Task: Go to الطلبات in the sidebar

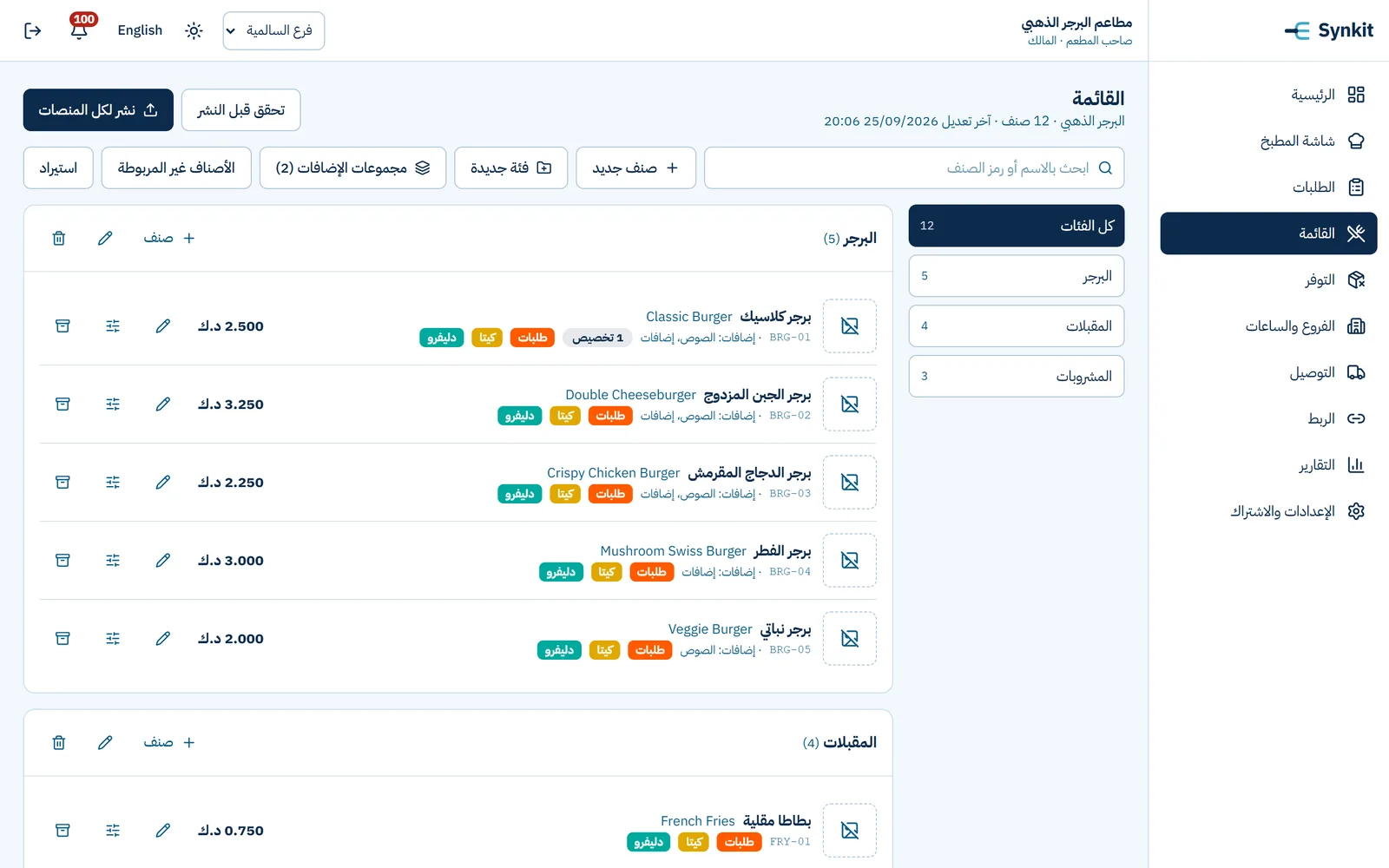Action: [x=1268, y=187]
